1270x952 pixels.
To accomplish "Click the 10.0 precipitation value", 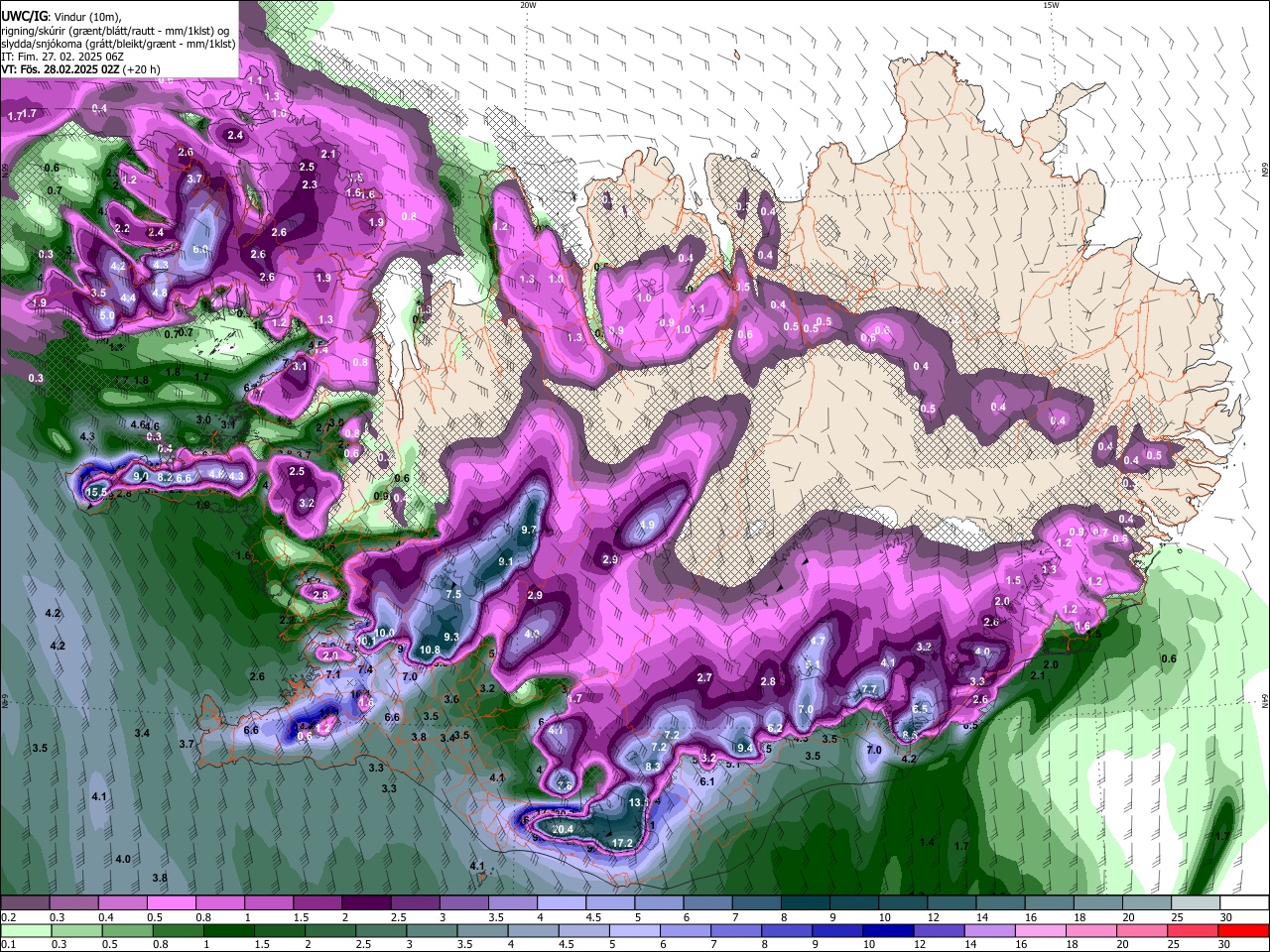I will click(x=384, y=633).
